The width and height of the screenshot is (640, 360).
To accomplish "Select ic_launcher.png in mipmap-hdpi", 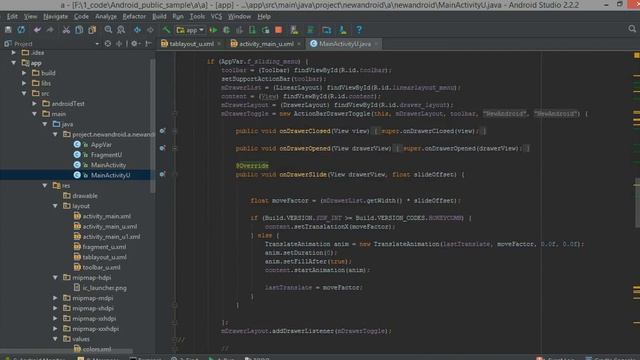I will coord(104,288).
